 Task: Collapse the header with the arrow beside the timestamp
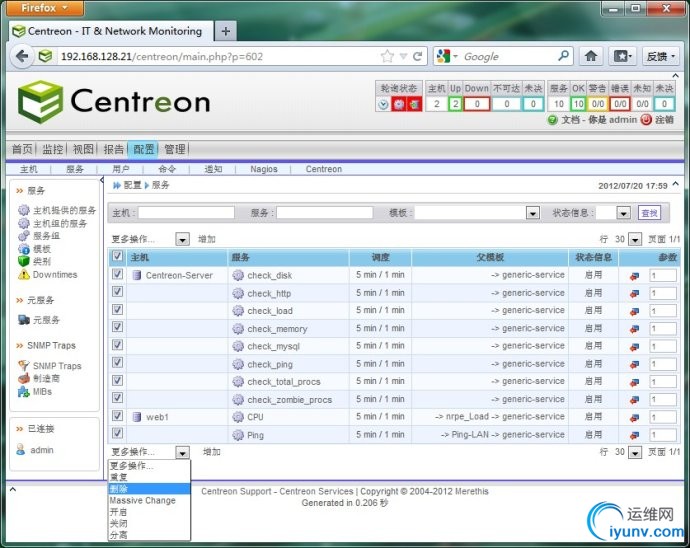pos(676,184)
